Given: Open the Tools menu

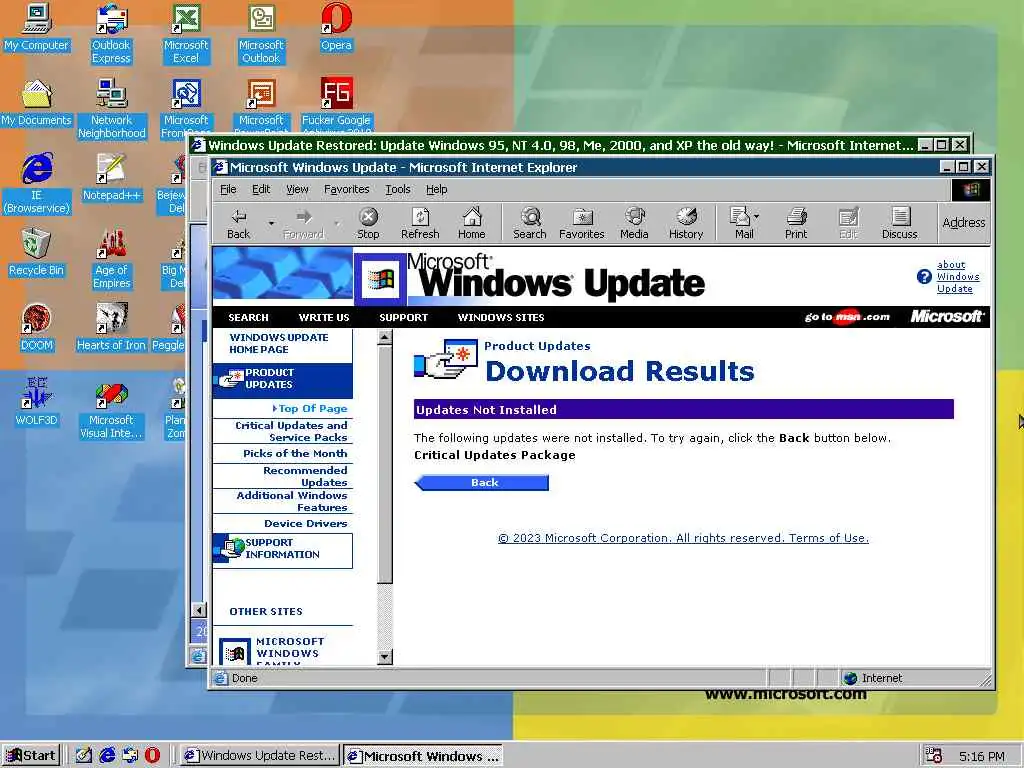Looking at the screenshot, I should point(398,189).
